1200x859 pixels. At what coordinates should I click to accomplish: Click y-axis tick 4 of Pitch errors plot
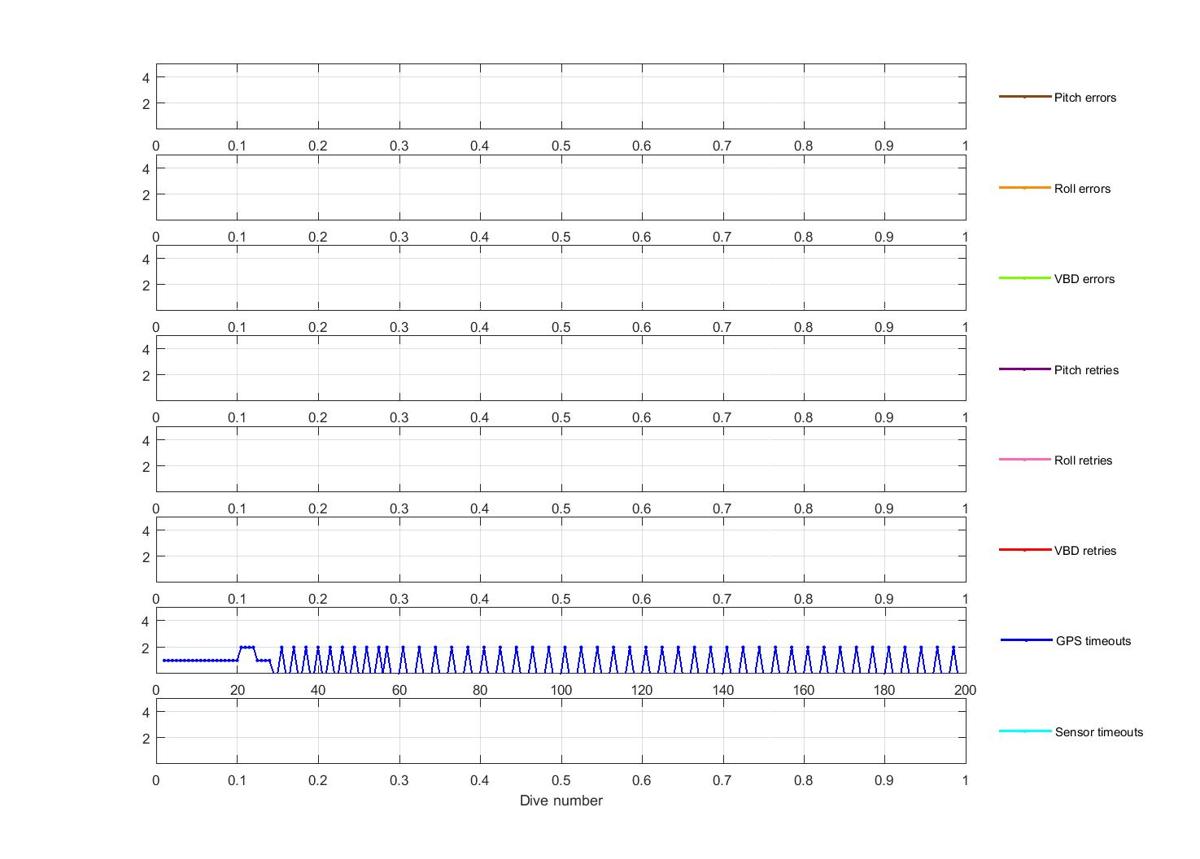(146, 77)
